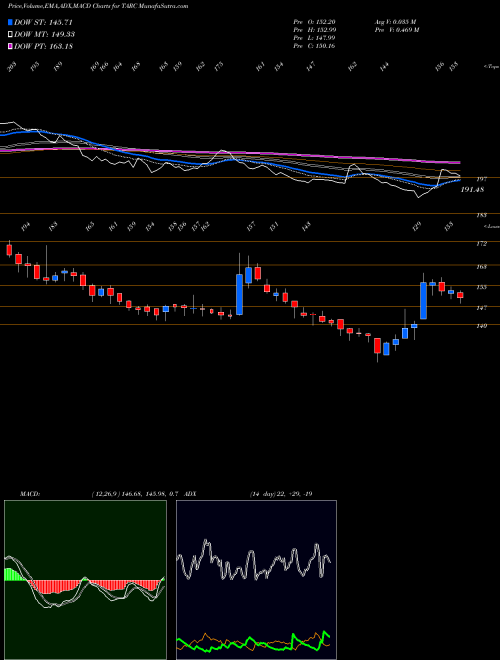This screenshot has height=660, width=500.
Task: Click the (12,26,9) MACD parameter values
Action: click(135, 494)
